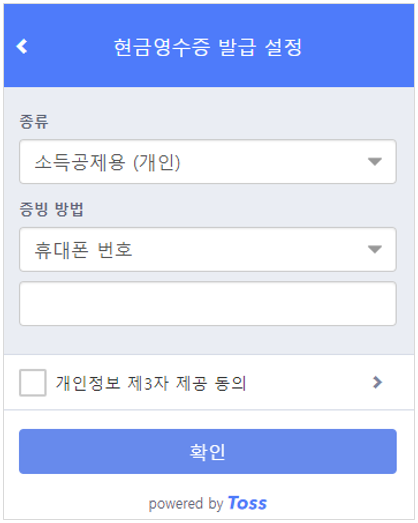The width and height of the screenshot is (418, 523).
Task: Click the 현금영수증 발급 설정 header title
Action: coord(208,47)
